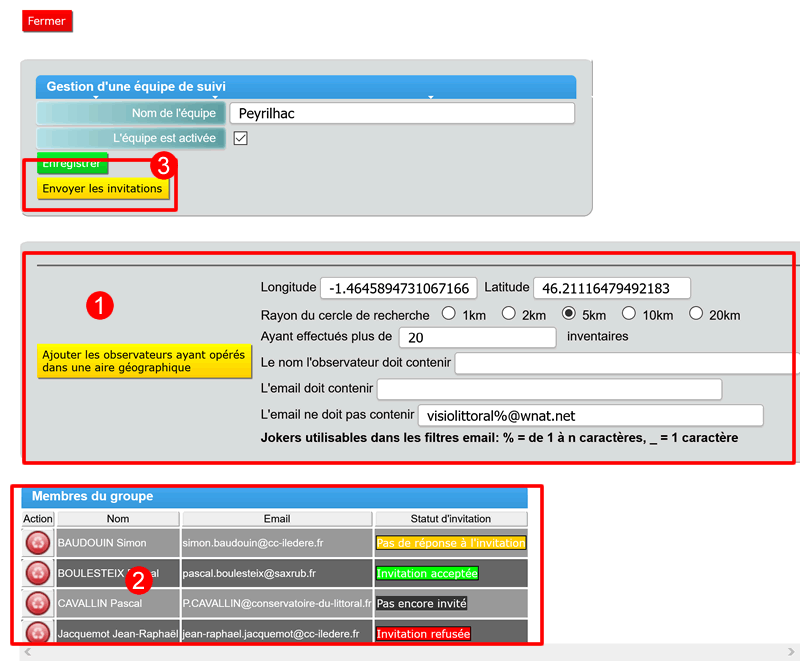800x669 pixels.
Task: Click the Email column header
Action: 277,518
